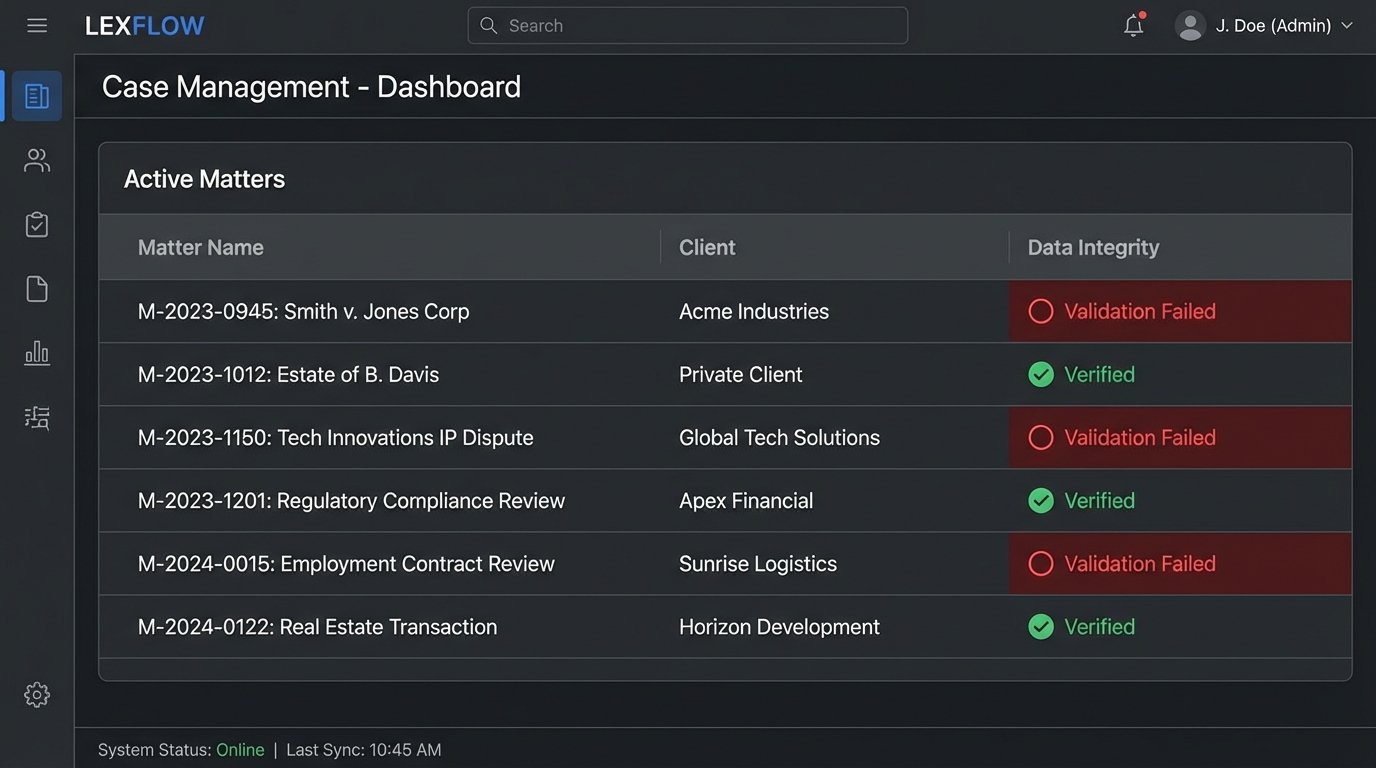Check notifications via the bell icon

(1133, 25)
